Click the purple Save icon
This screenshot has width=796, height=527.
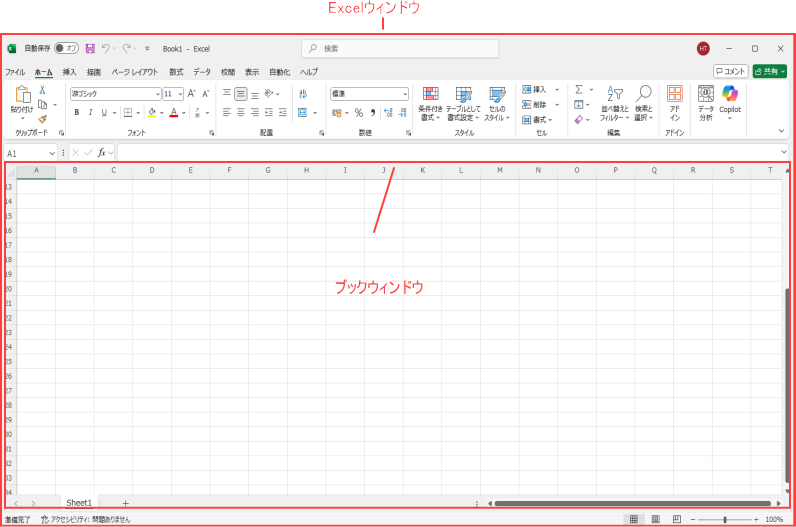click(90, 48)
